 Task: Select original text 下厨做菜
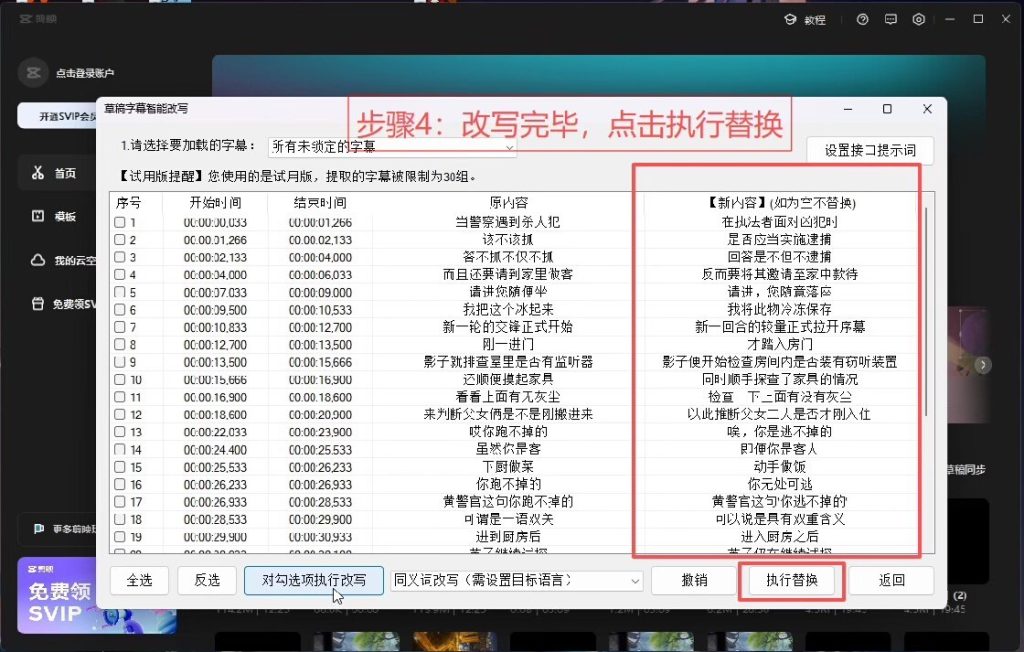click(x=507, y=467)
